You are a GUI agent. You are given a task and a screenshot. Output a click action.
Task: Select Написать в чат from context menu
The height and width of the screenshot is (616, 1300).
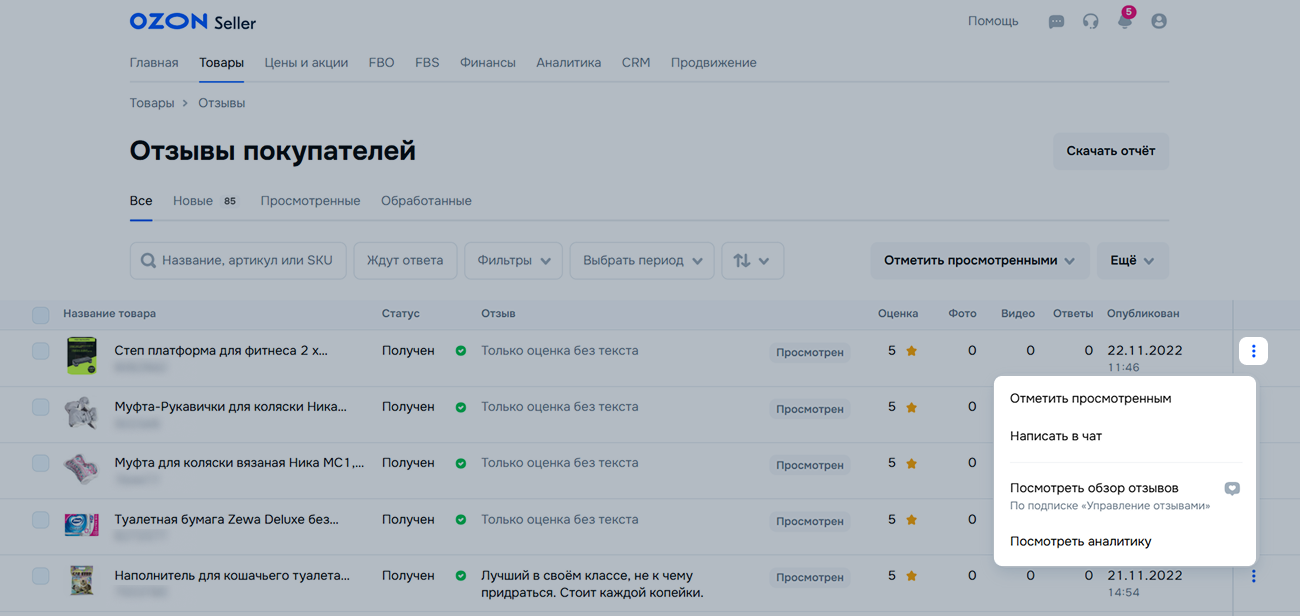pyautogui.click(x=1055, y=436)
